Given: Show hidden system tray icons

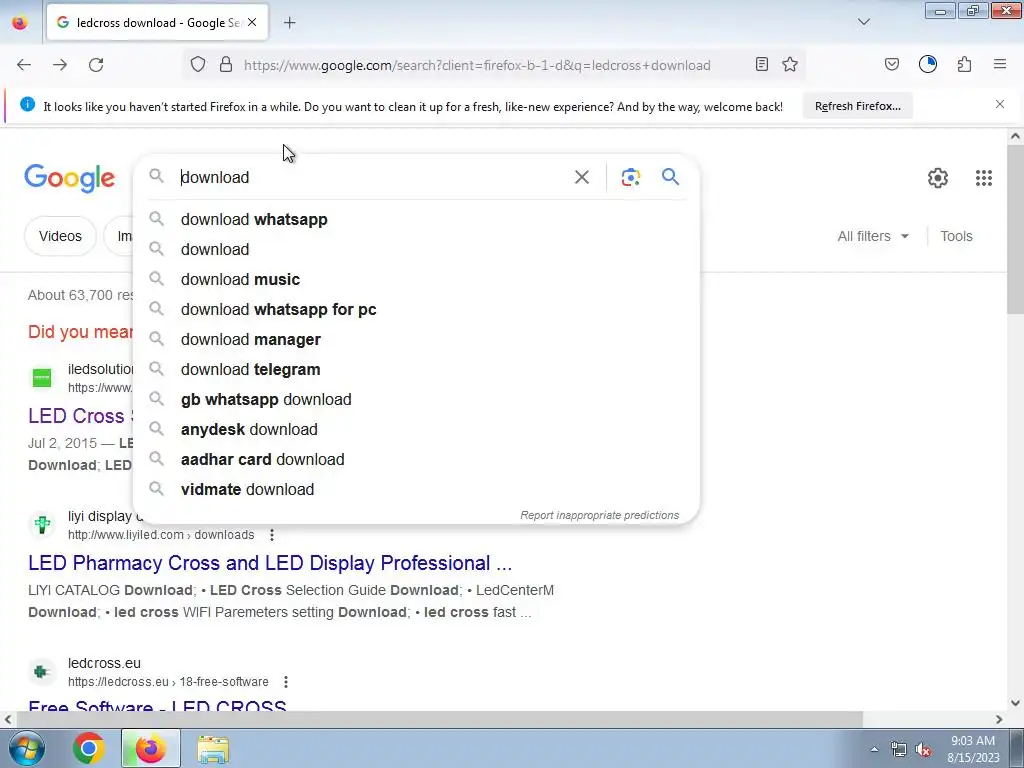Looking at the screenshot, I should 874,749.
